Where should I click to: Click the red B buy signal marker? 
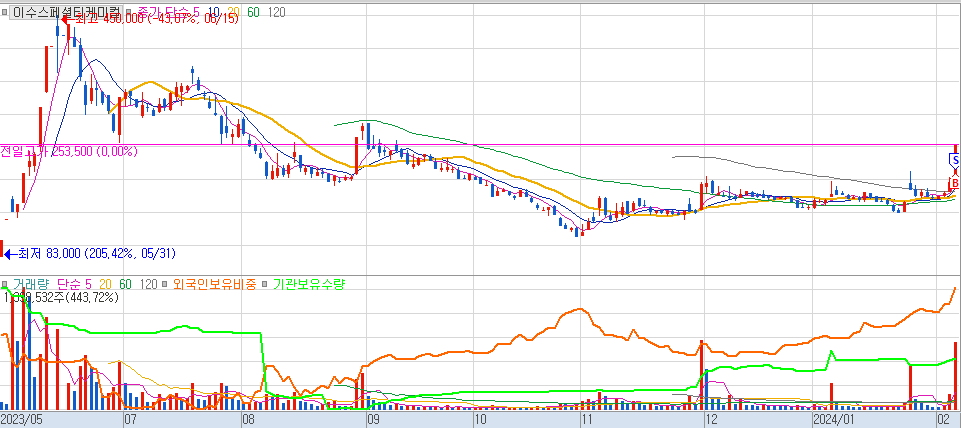tap(955, 182)
